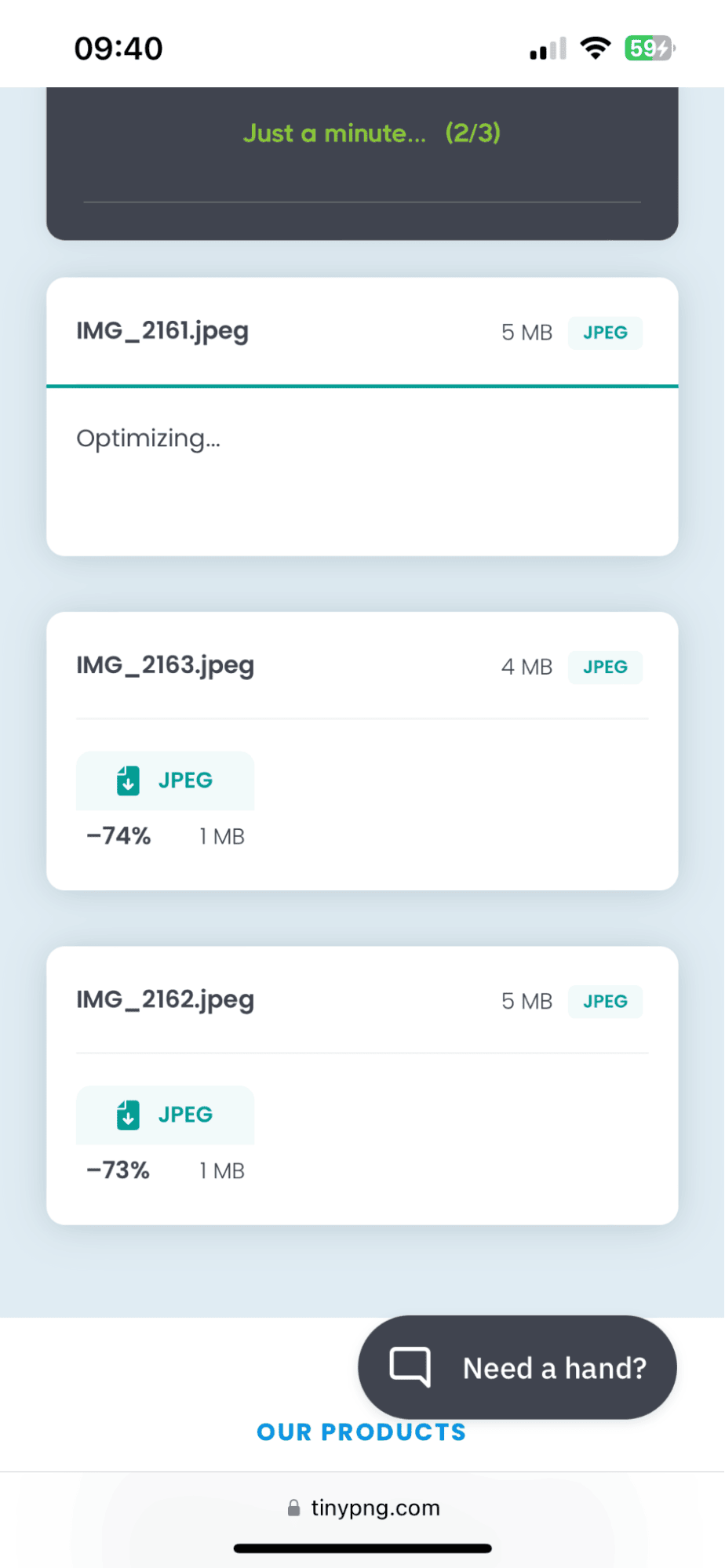Tap the IMG_2161 optimizing progress bar
The width and height of the screenshot is (725, 1568).
(362, 386)
